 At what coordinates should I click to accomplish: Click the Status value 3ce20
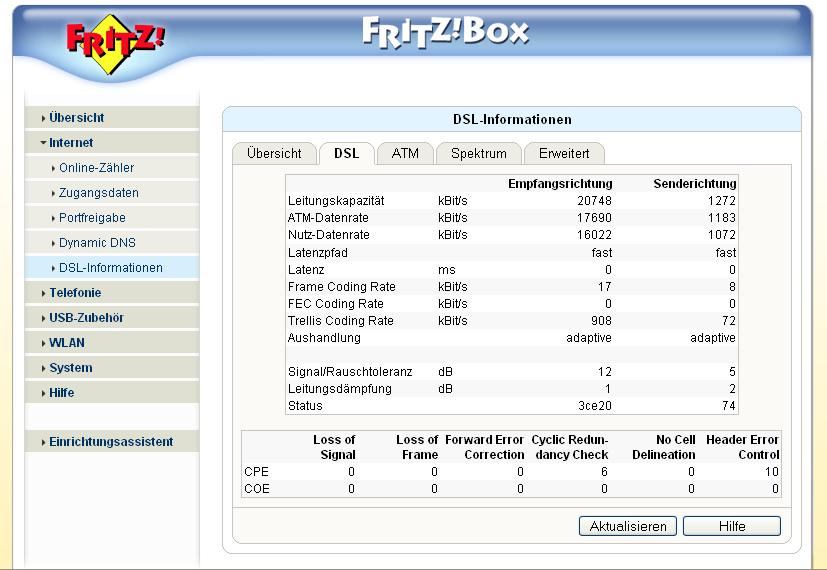click(x=595, y=406)
